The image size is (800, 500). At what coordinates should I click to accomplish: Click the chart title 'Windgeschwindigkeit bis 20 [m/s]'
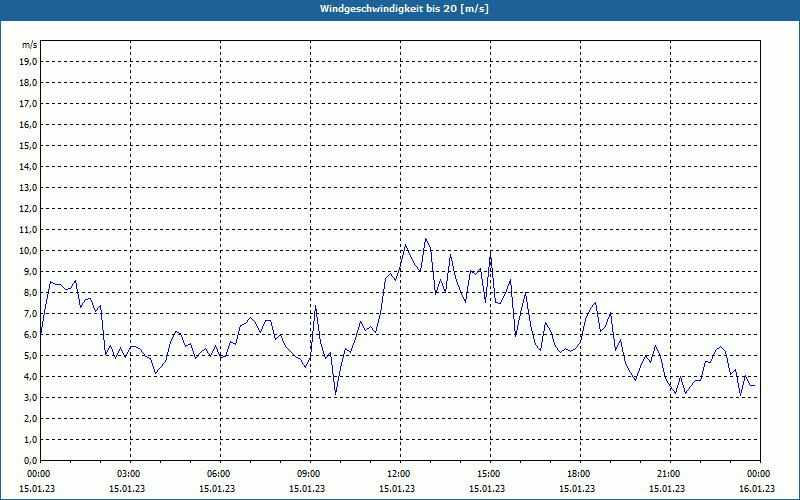coord(404,9)
